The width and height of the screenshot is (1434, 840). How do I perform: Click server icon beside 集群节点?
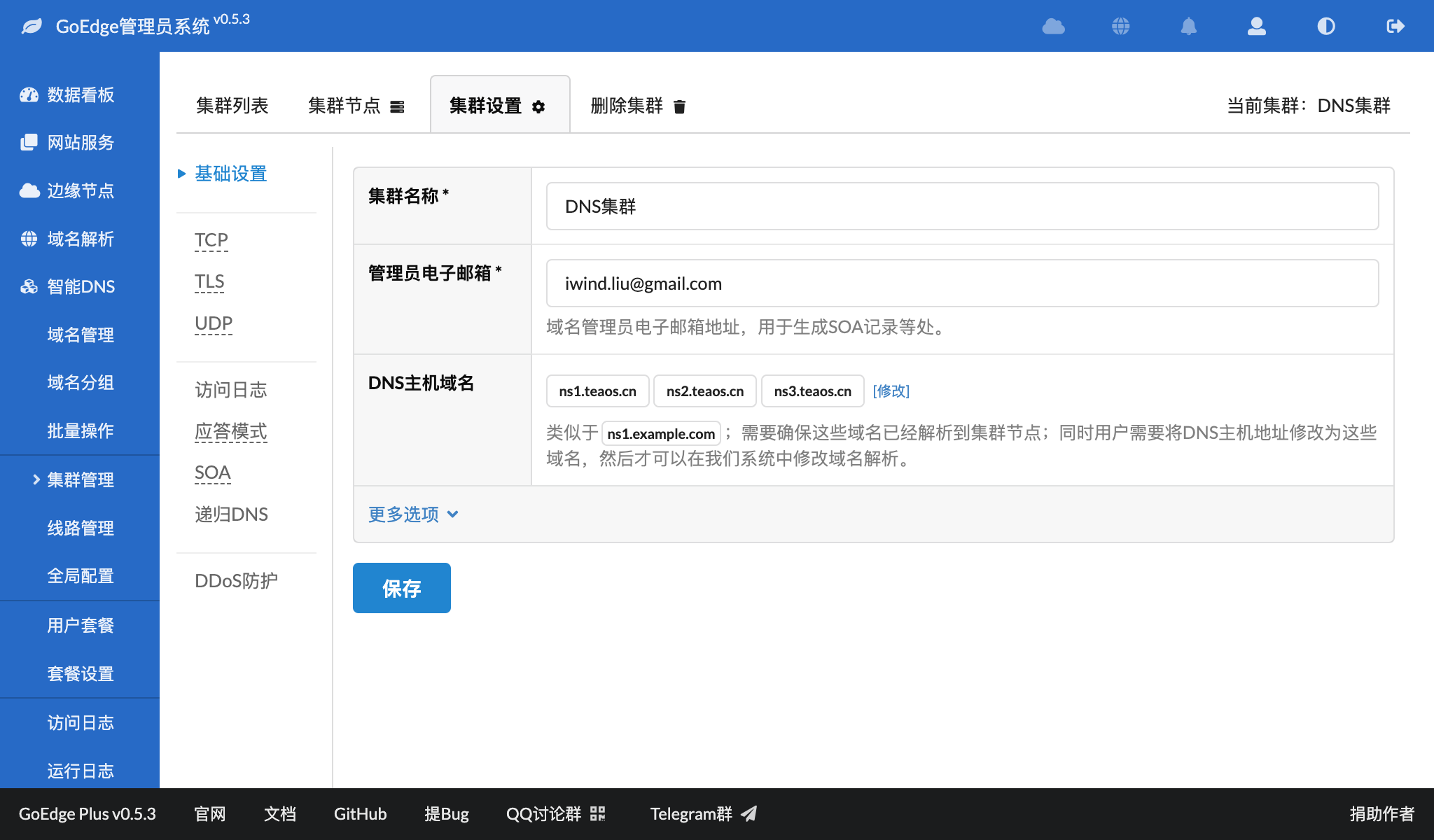coord(398,106)
